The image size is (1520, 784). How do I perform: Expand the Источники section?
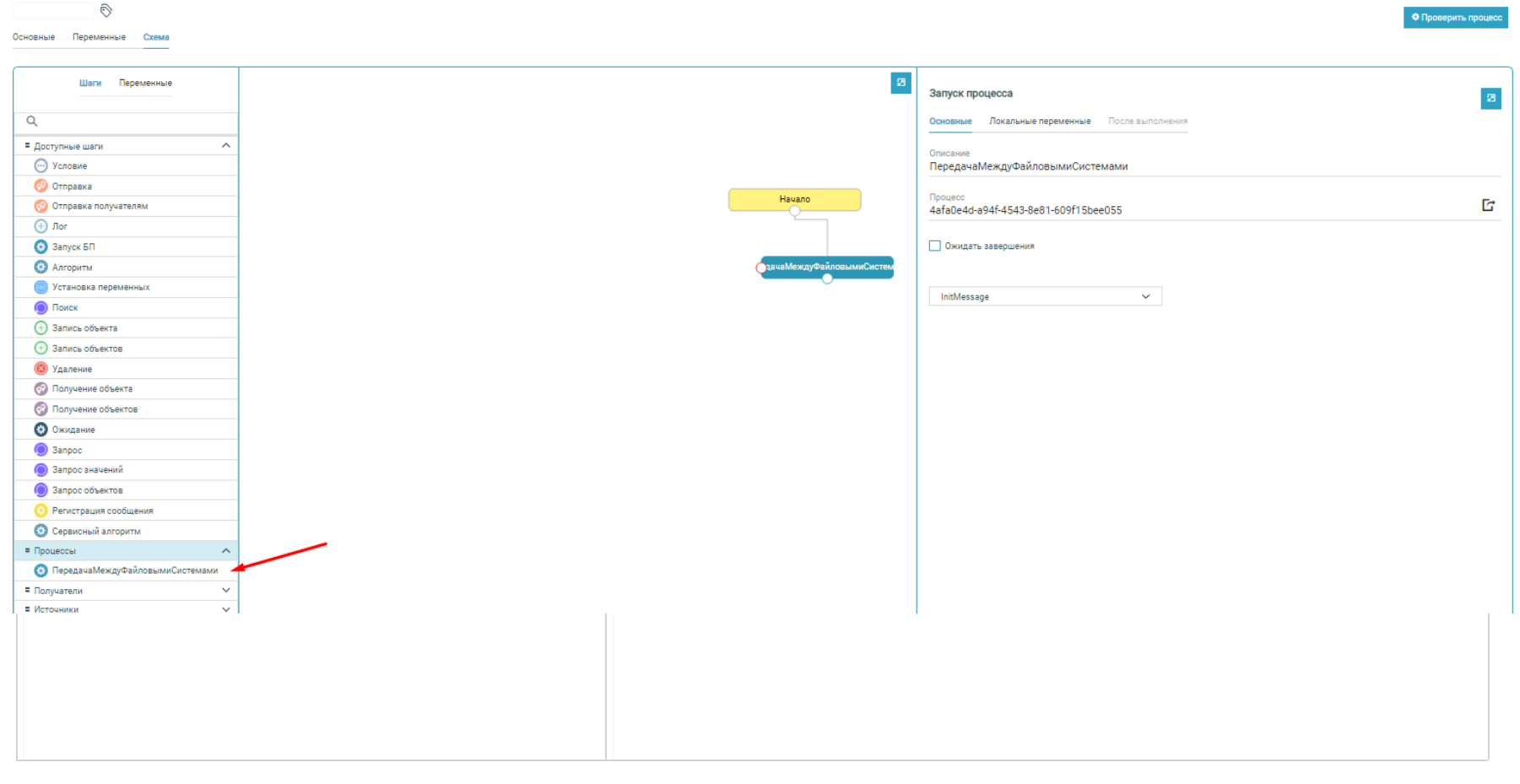tap(225, 608)
